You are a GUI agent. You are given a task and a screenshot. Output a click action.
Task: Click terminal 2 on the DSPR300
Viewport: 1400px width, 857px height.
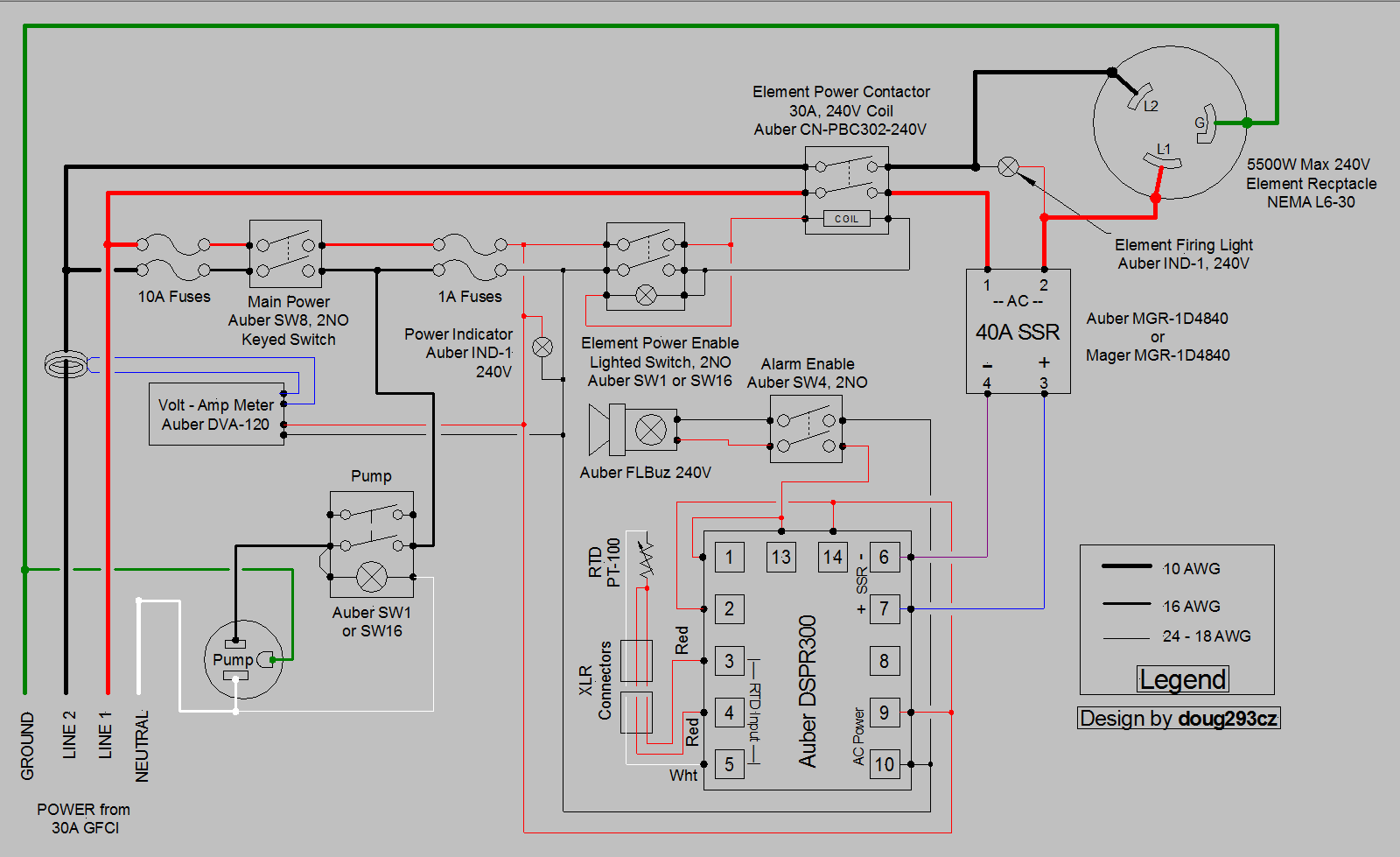[x=730, y=609]
